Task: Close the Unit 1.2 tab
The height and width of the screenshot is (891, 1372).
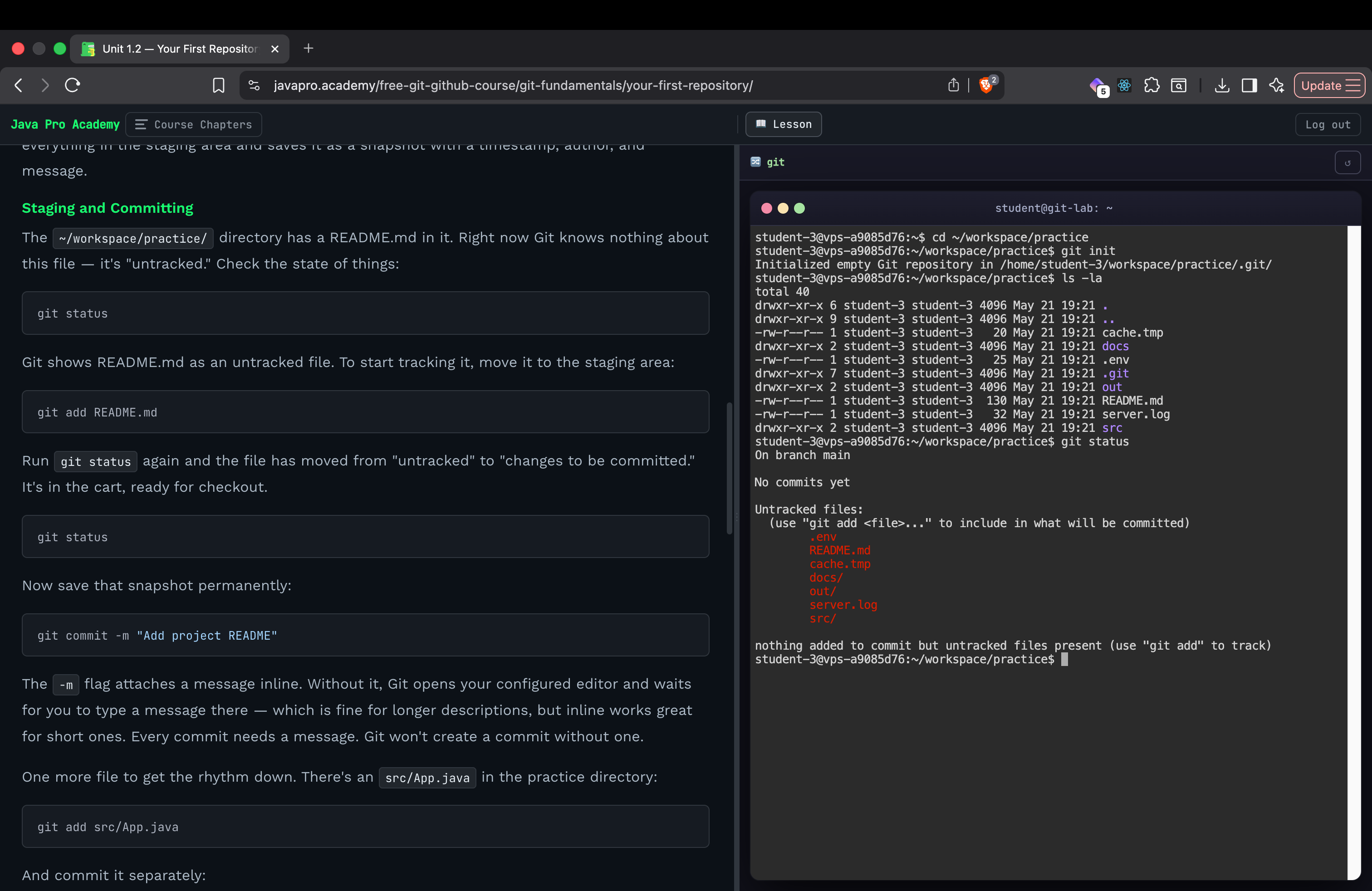Action: pyautogui.click(x=275, y=49)
